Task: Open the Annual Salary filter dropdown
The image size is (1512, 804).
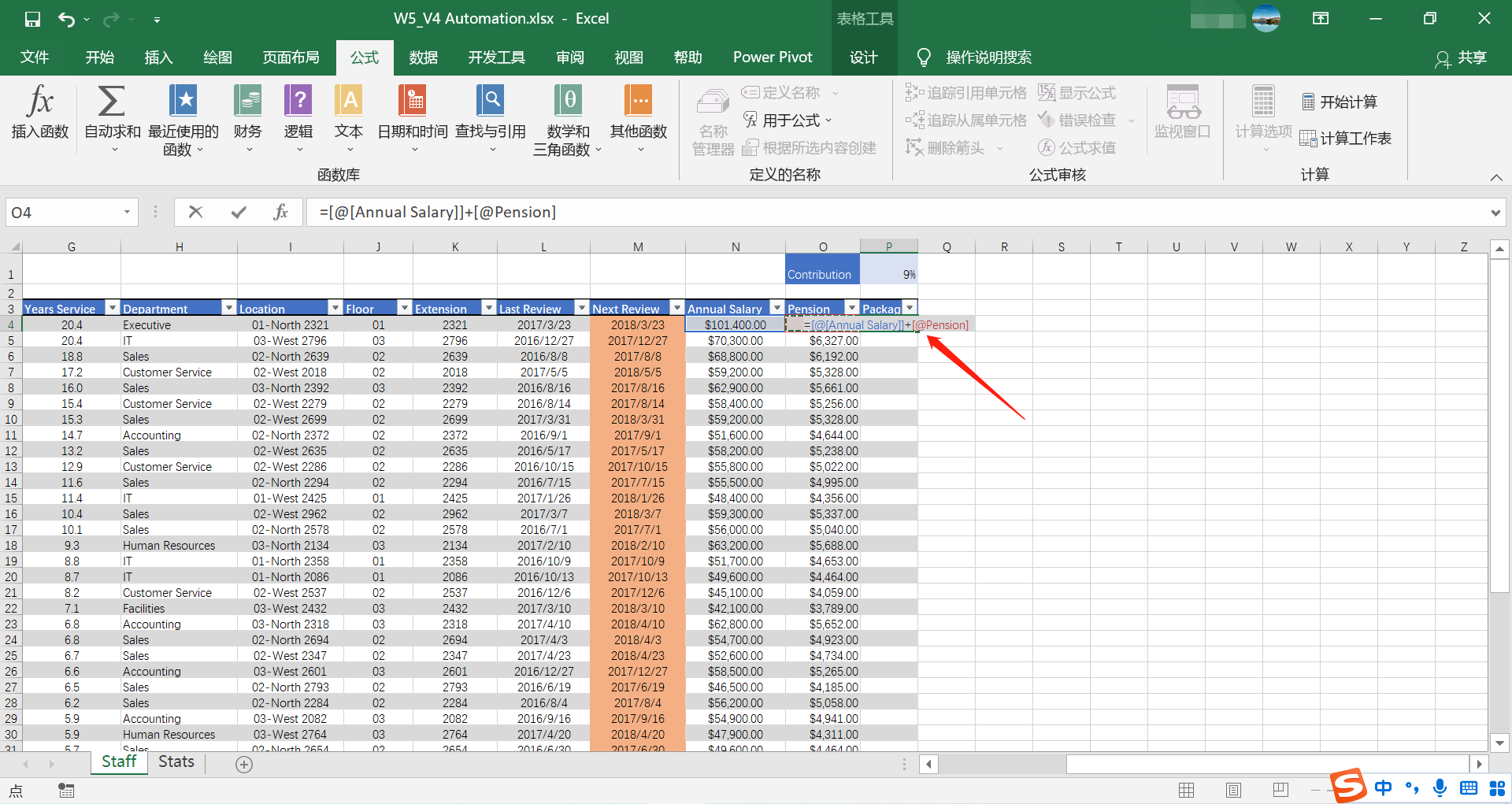Action: pyautogui.click(x=776, y=308)
